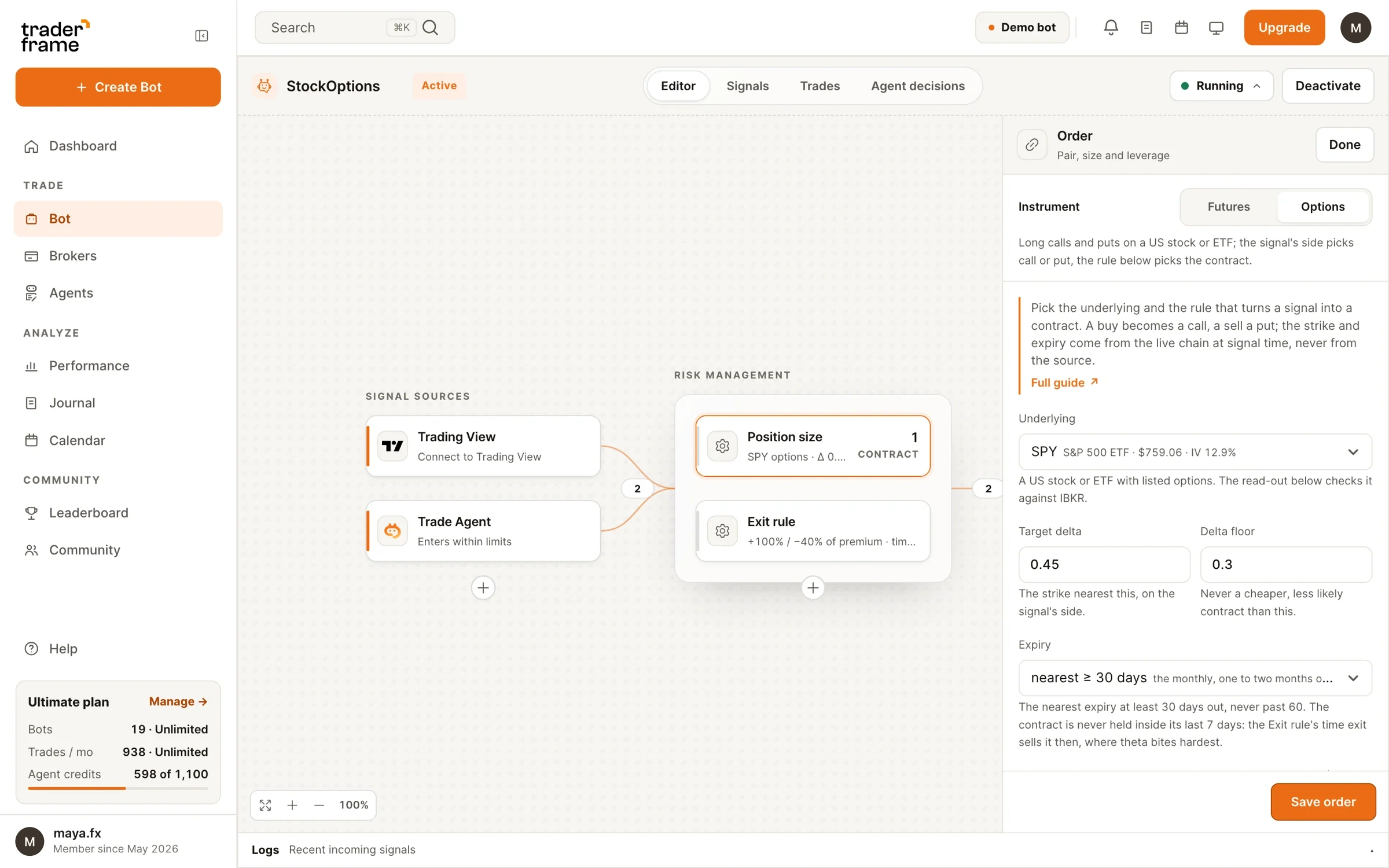The height and width of the screenshot is (868, 1389).
Task: Open the Running status dropdown
Action: coord(1221,86)
